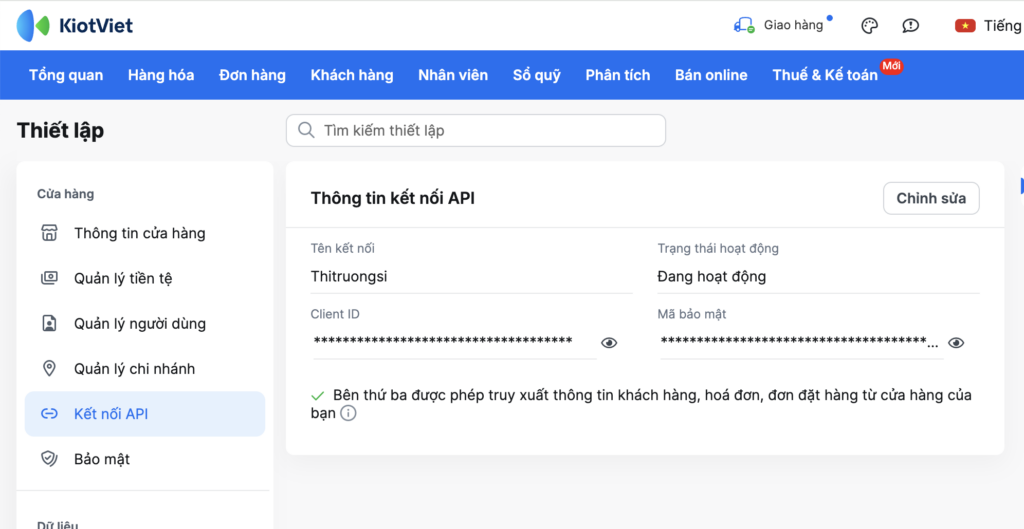
Task: Open the Tổng quan overview menu
Action: click(x=66, y=75)
